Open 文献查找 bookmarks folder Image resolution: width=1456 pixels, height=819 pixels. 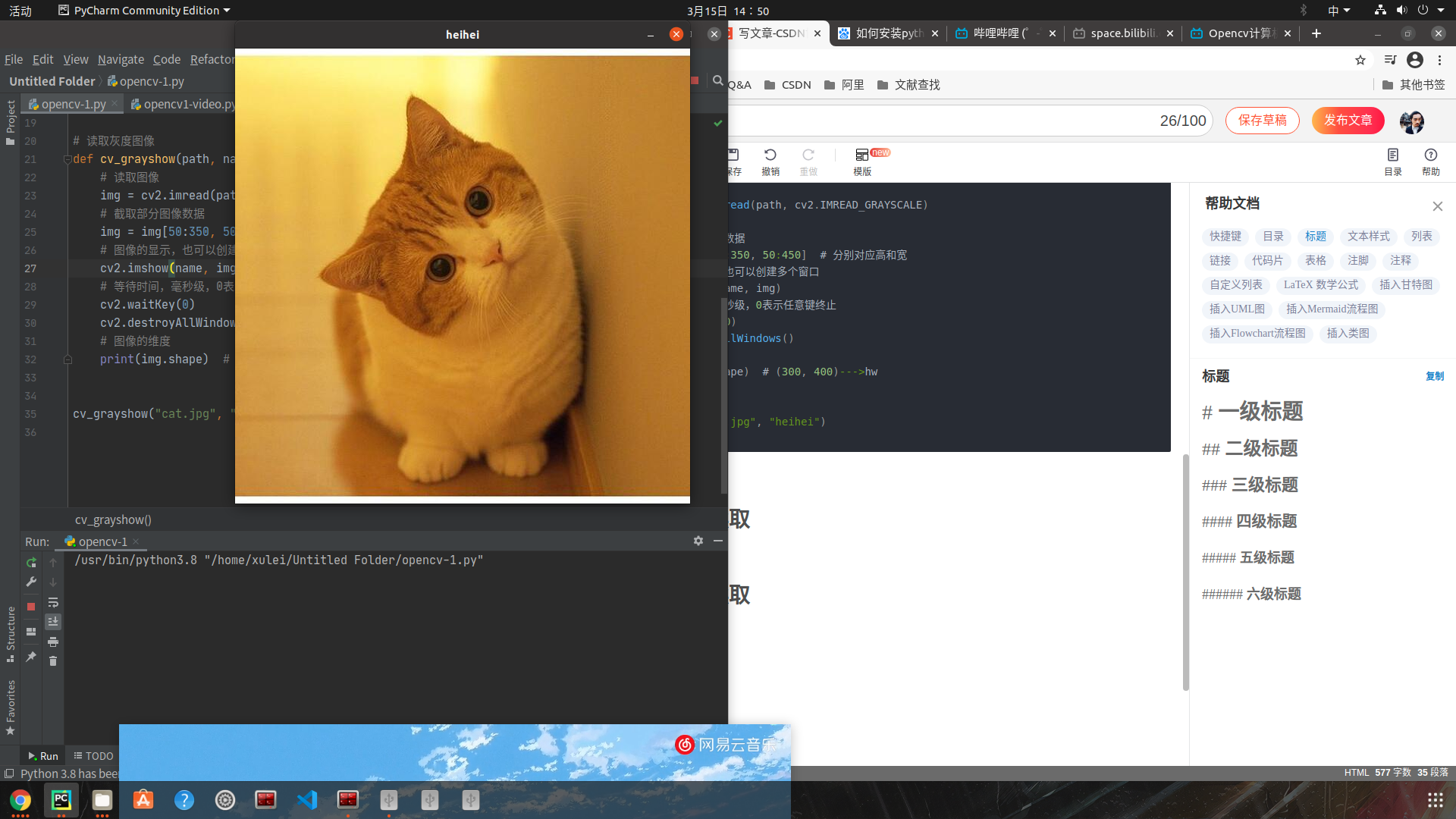click(x=908, y=85)
